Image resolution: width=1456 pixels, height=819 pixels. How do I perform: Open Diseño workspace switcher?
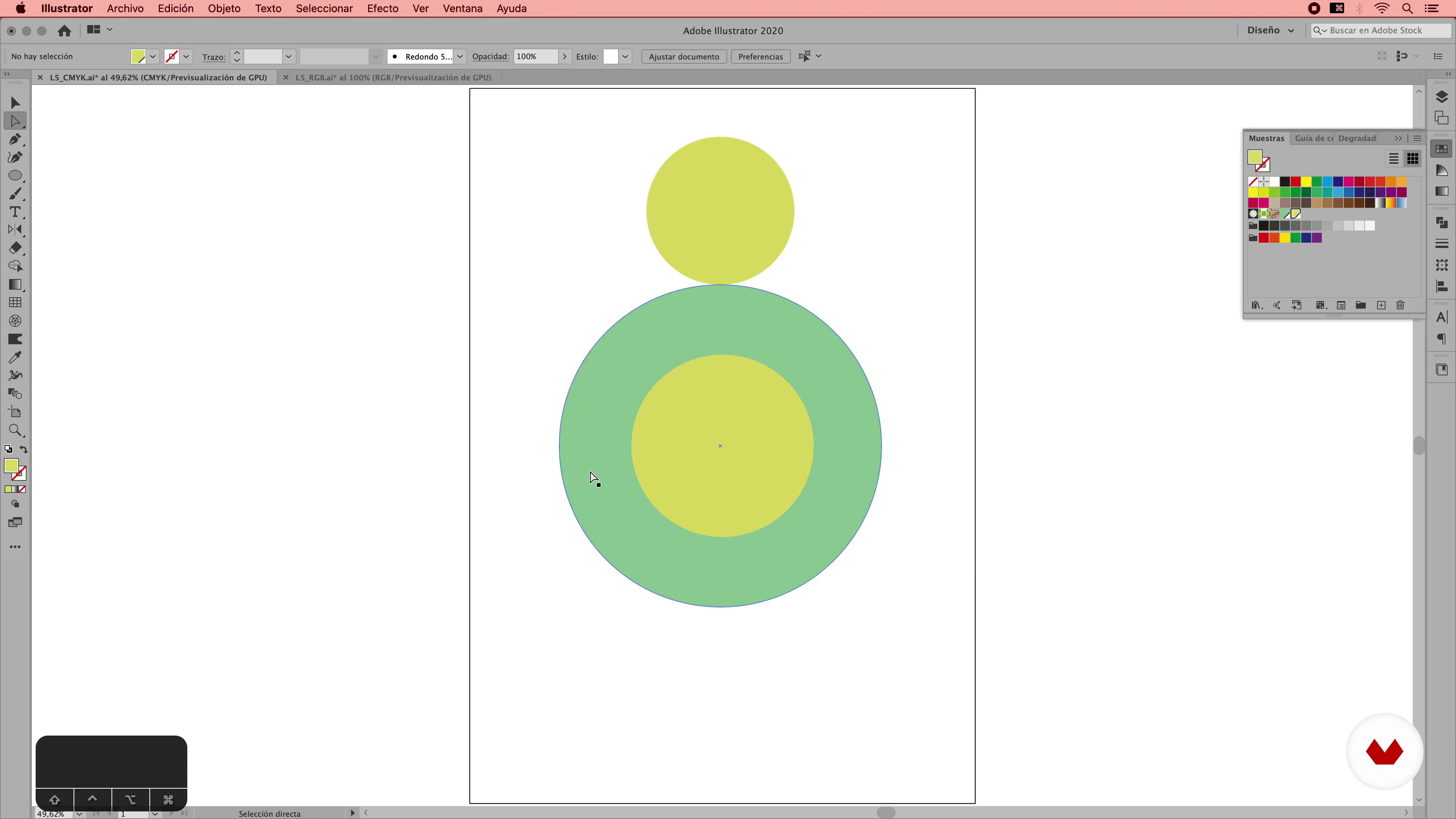pos(1270,30)
